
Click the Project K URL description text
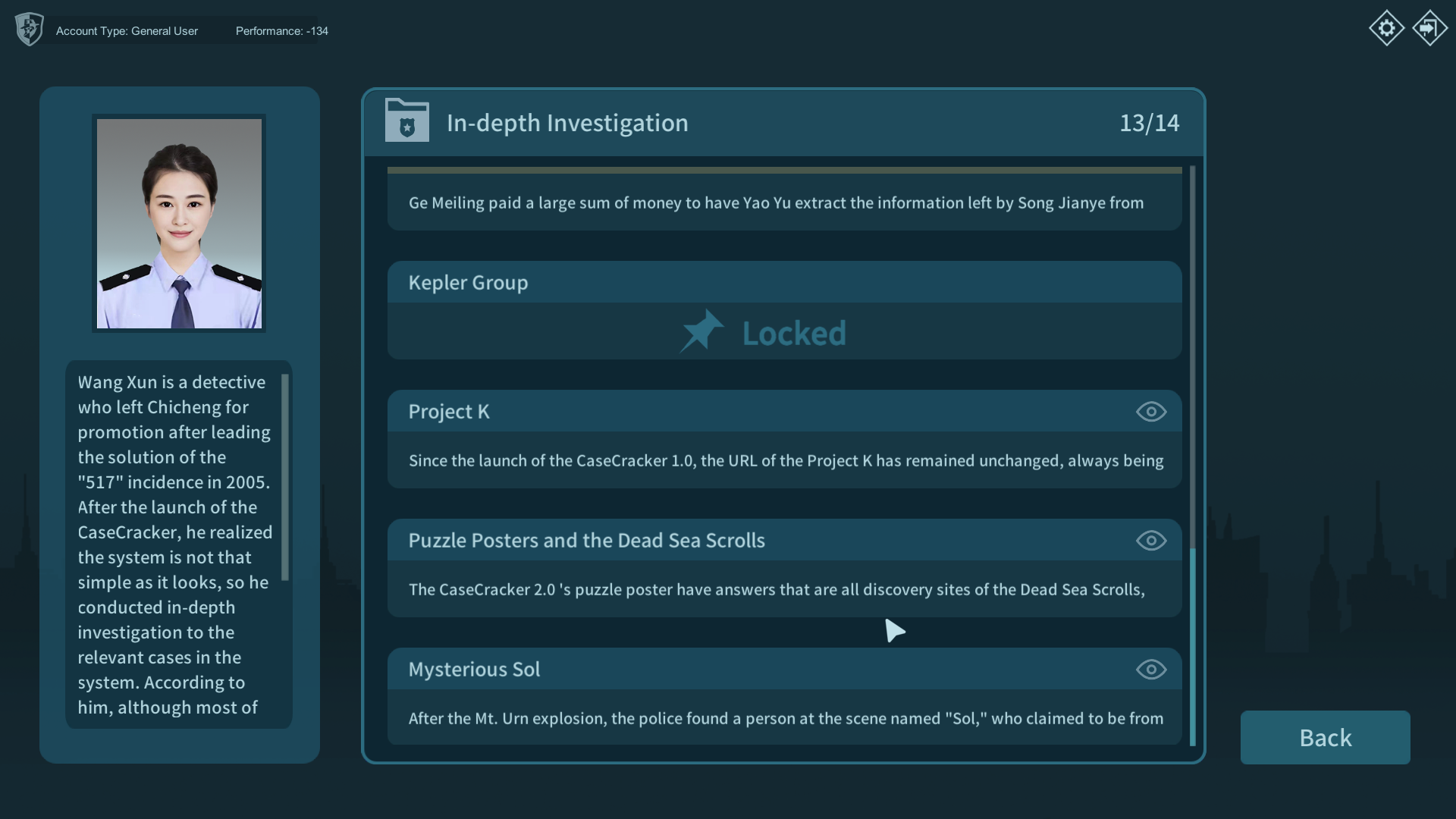pos(786,460)
